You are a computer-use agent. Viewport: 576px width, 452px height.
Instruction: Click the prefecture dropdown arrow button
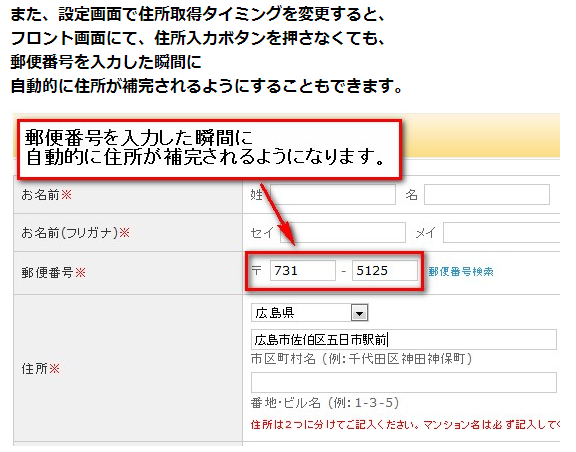click(359, 313)
